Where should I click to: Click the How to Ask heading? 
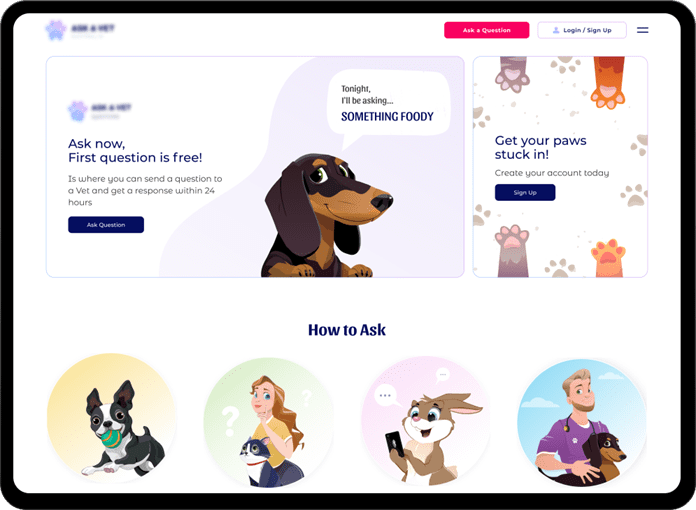pyautogui.click(x=347, y=330)
